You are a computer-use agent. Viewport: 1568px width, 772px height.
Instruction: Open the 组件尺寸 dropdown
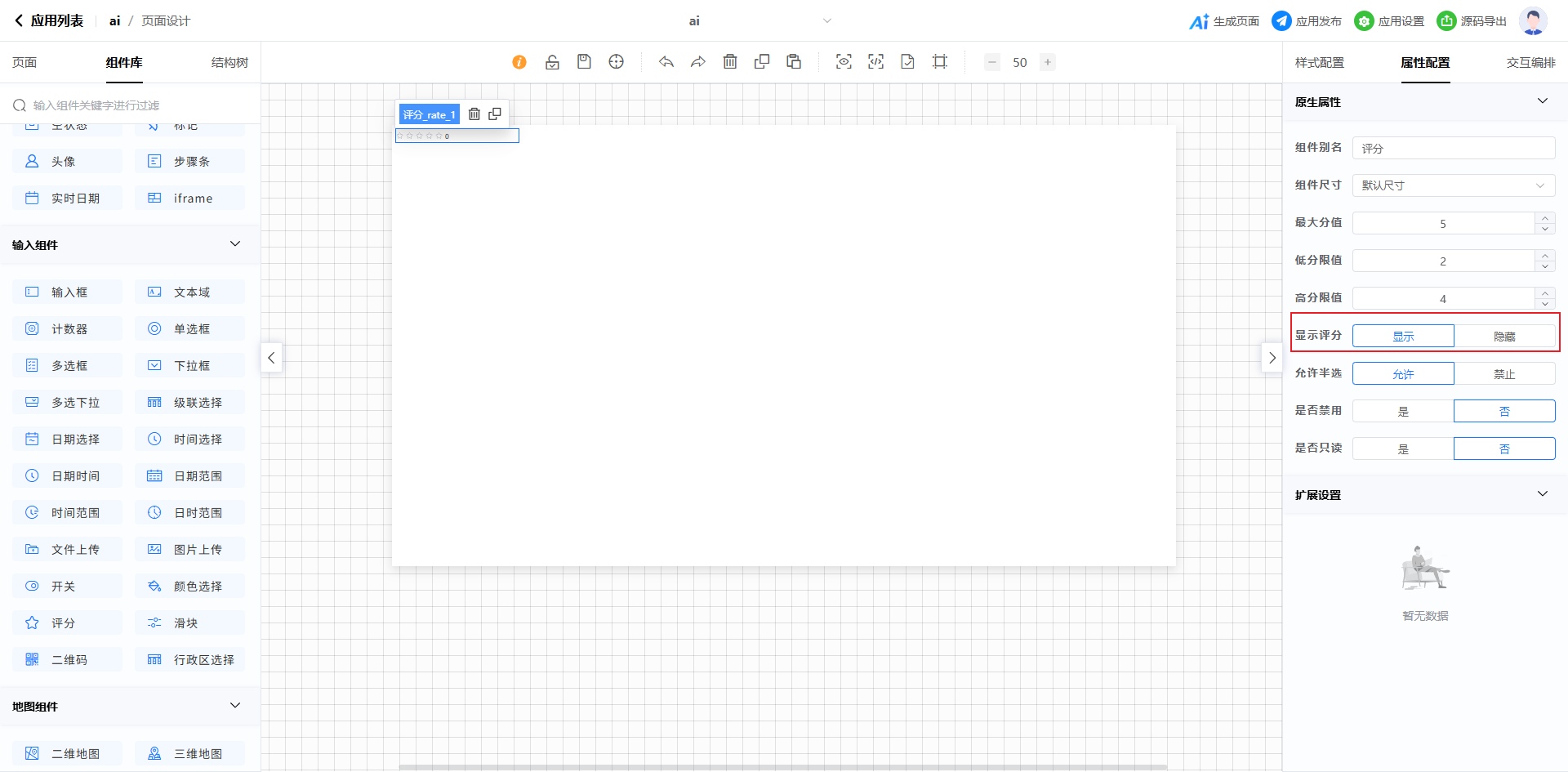click(1454, 185)
